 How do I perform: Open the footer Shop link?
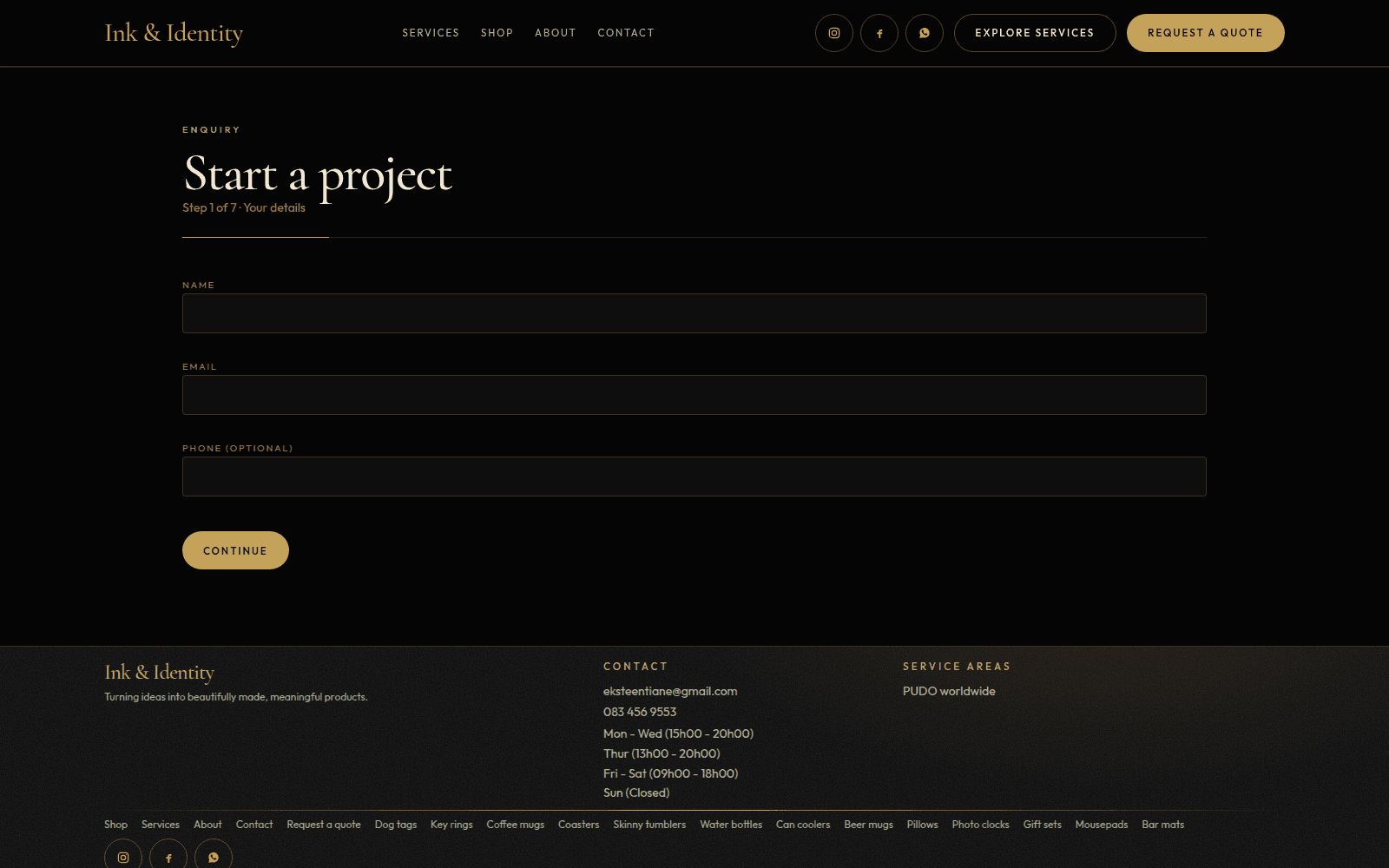coord(115,825)
